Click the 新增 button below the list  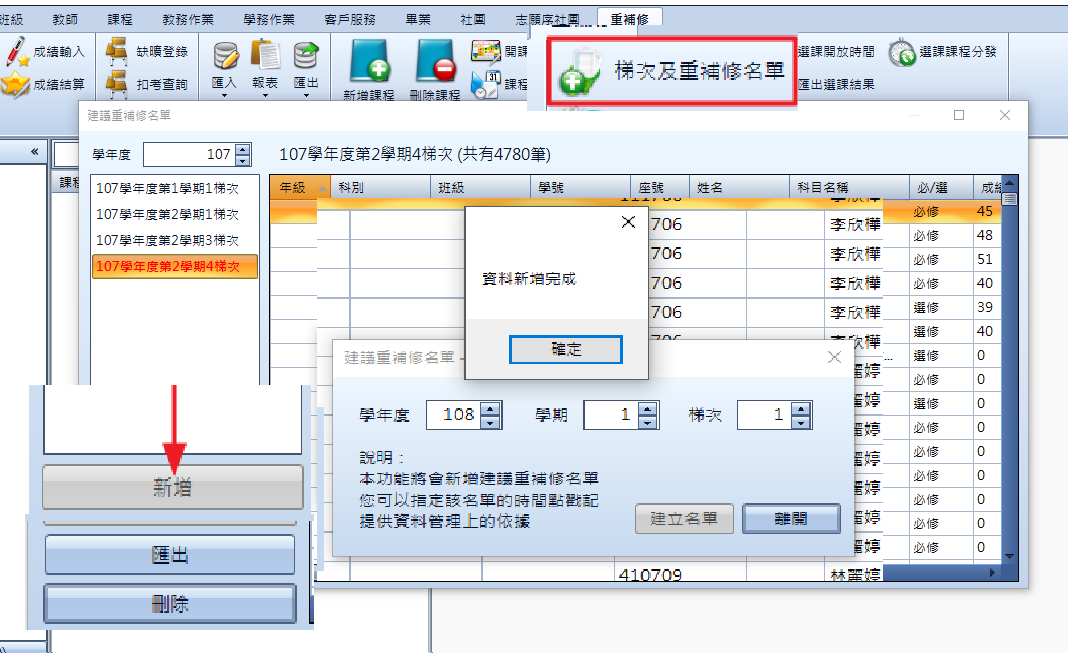click(x=172, y=487)
